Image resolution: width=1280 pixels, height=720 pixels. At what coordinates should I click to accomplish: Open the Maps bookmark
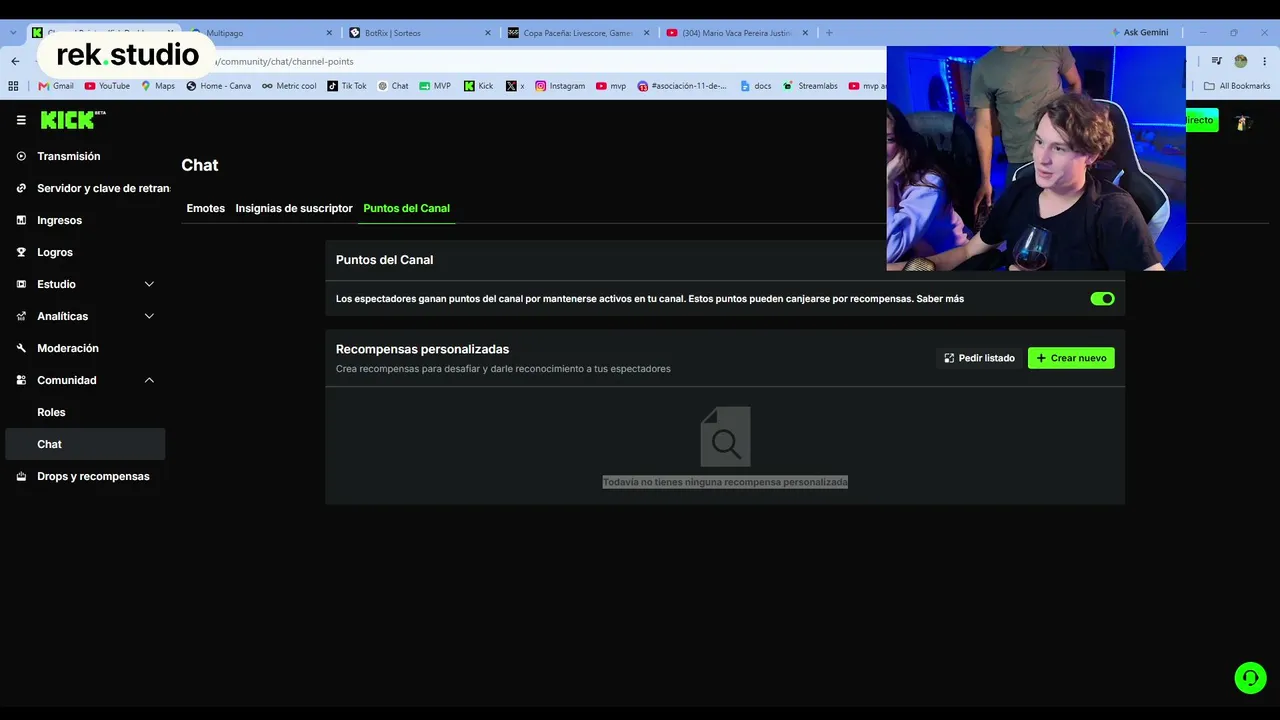158,86
